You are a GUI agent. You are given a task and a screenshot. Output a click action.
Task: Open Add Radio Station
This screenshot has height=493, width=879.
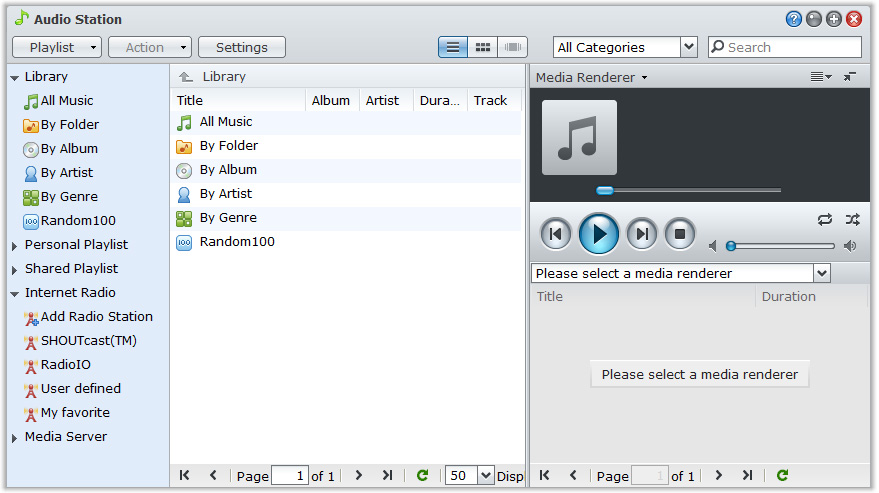88,317
